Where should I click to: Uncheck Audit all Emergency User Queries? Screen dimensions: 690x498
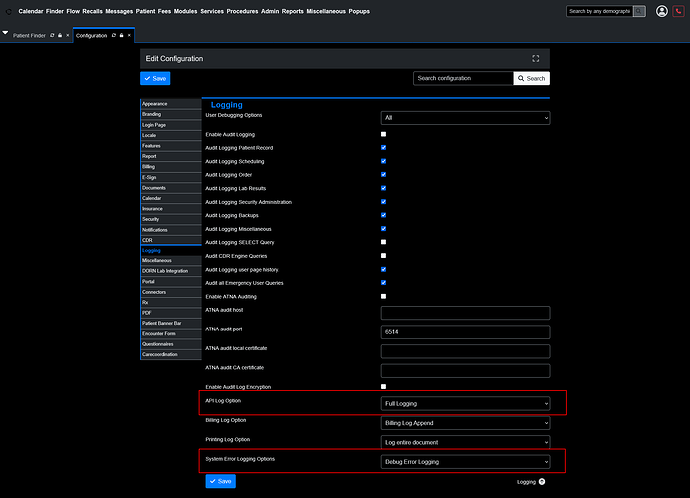tap(383, 282)
